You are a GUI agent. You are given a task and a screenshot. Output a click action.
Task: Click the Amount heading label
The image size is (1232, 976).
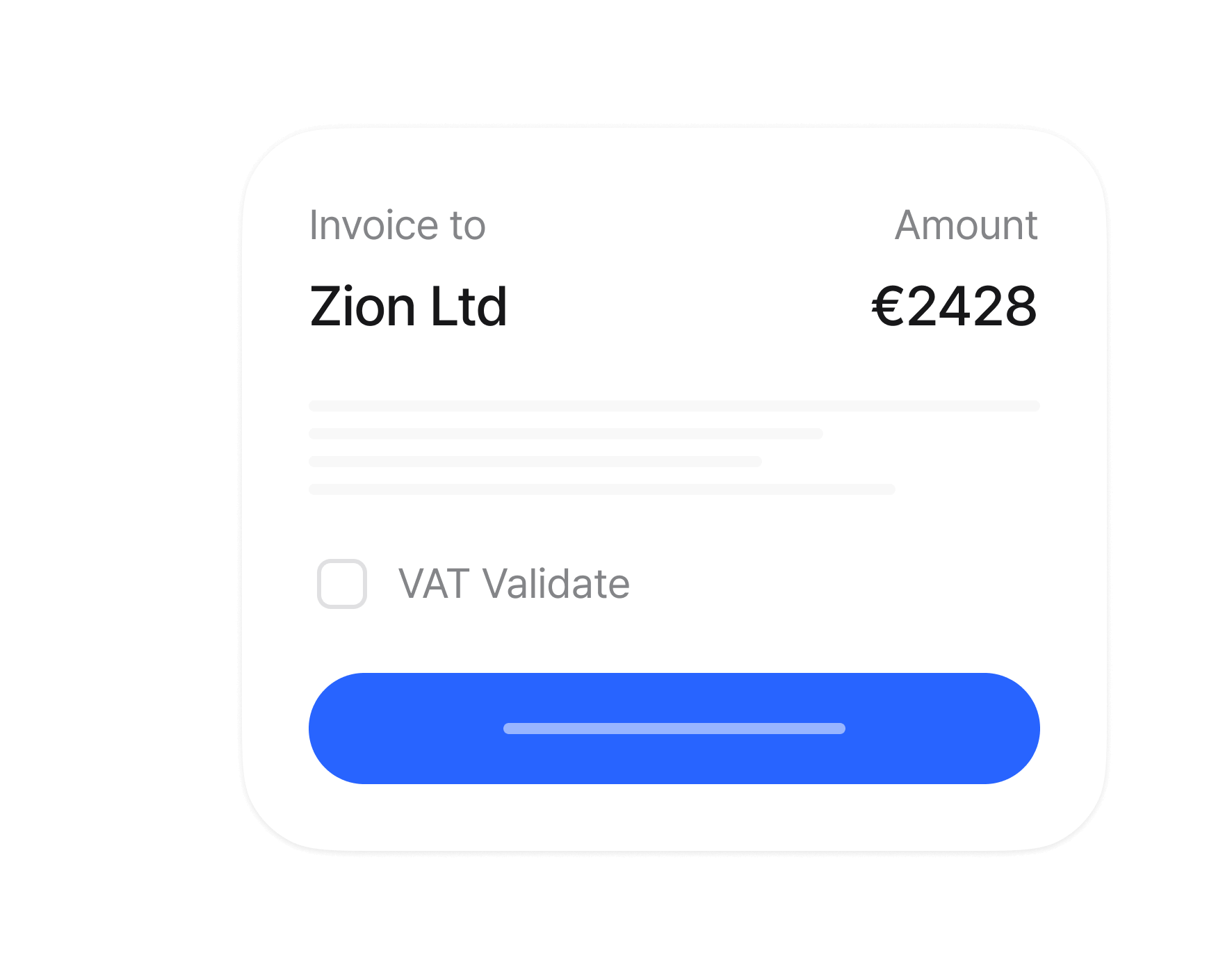966,225
